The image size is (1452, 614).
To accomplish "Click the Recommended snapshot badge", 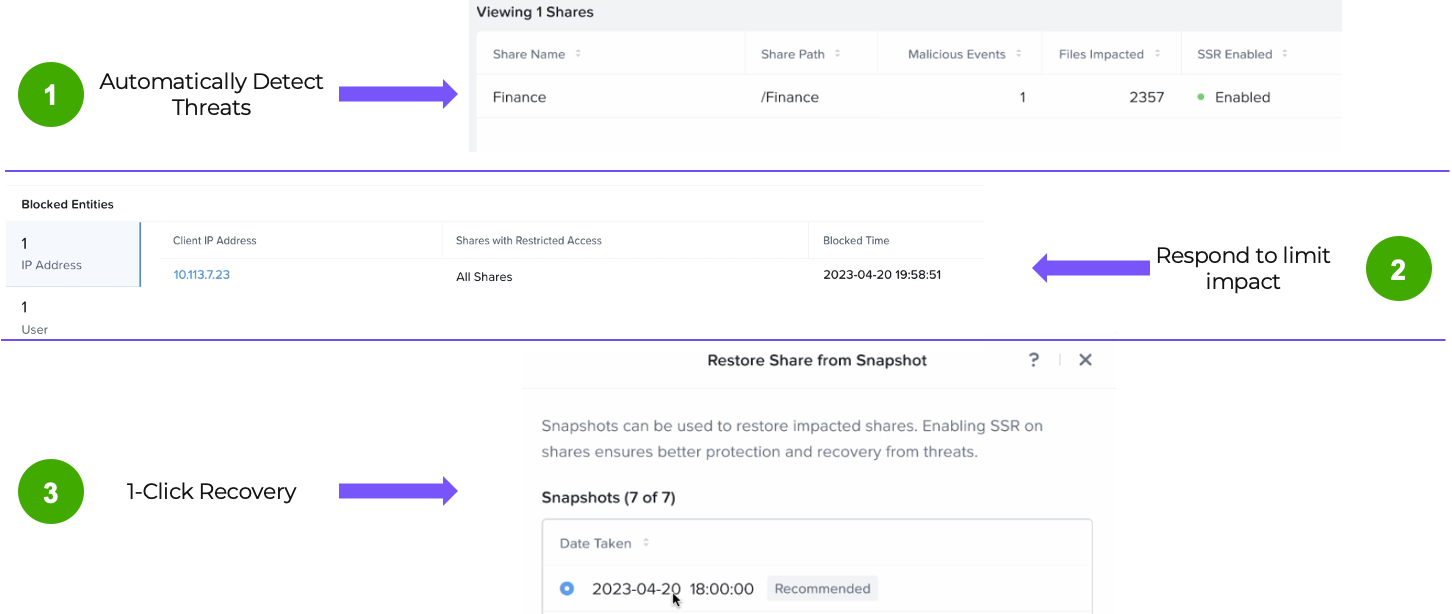I will point(822,589).
